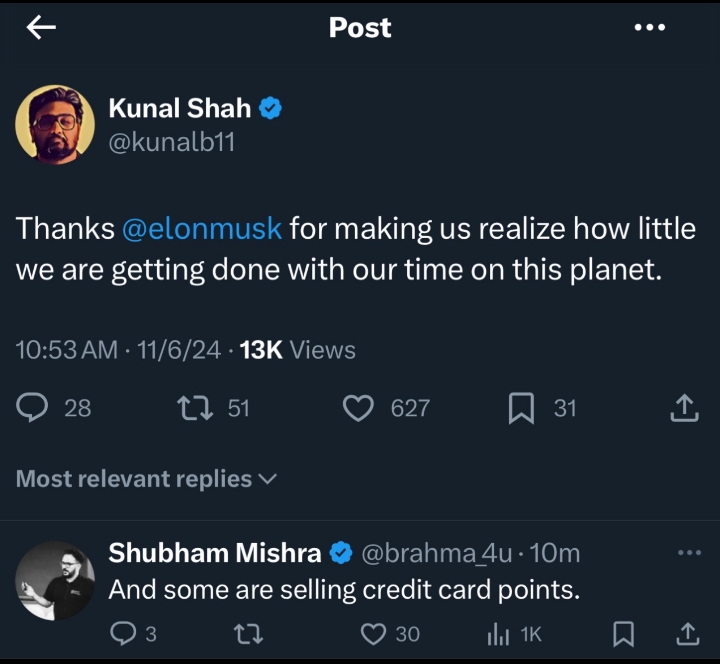This screenshot has width=720, height=664.
Task: View Shubham Mishra's profile avatar
Action: (x=55, y=581)
